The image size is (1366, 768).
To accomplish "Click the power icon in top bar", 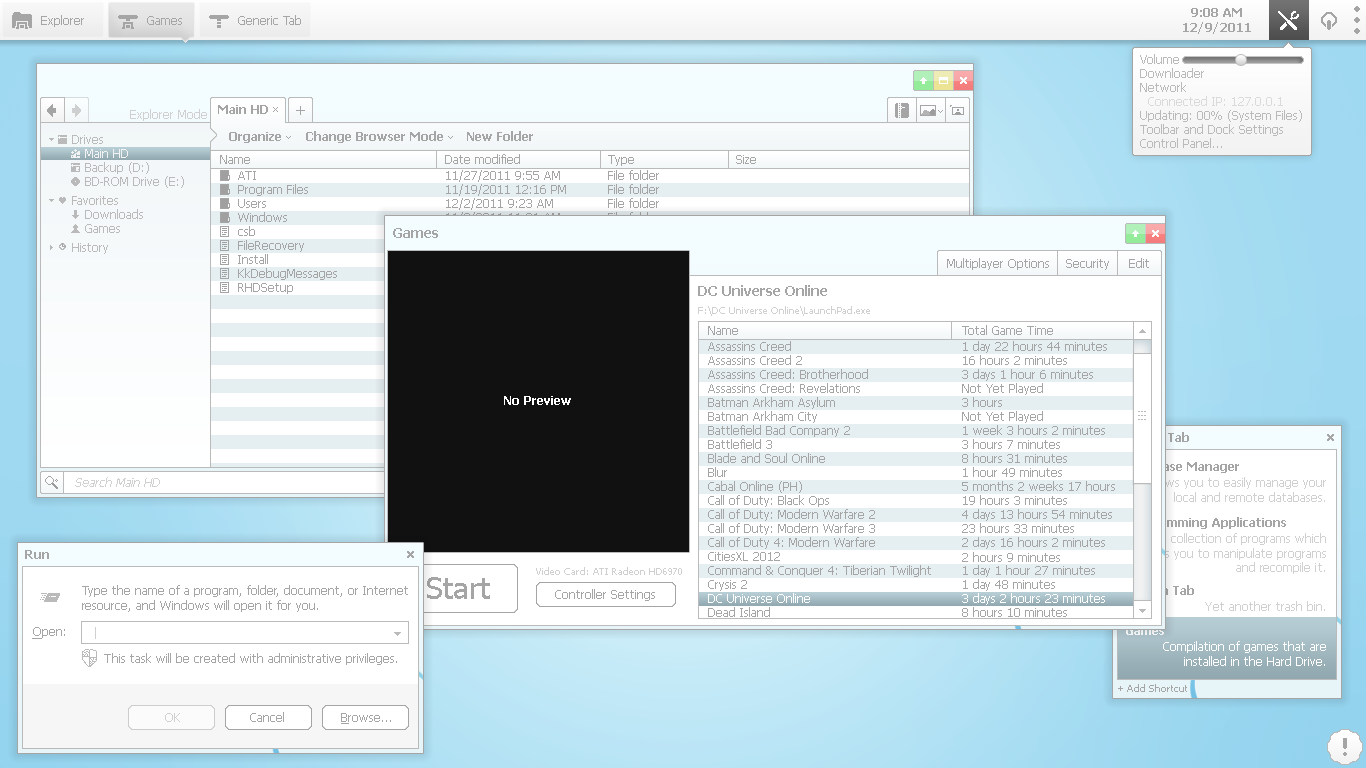I will click(1328, 21).
